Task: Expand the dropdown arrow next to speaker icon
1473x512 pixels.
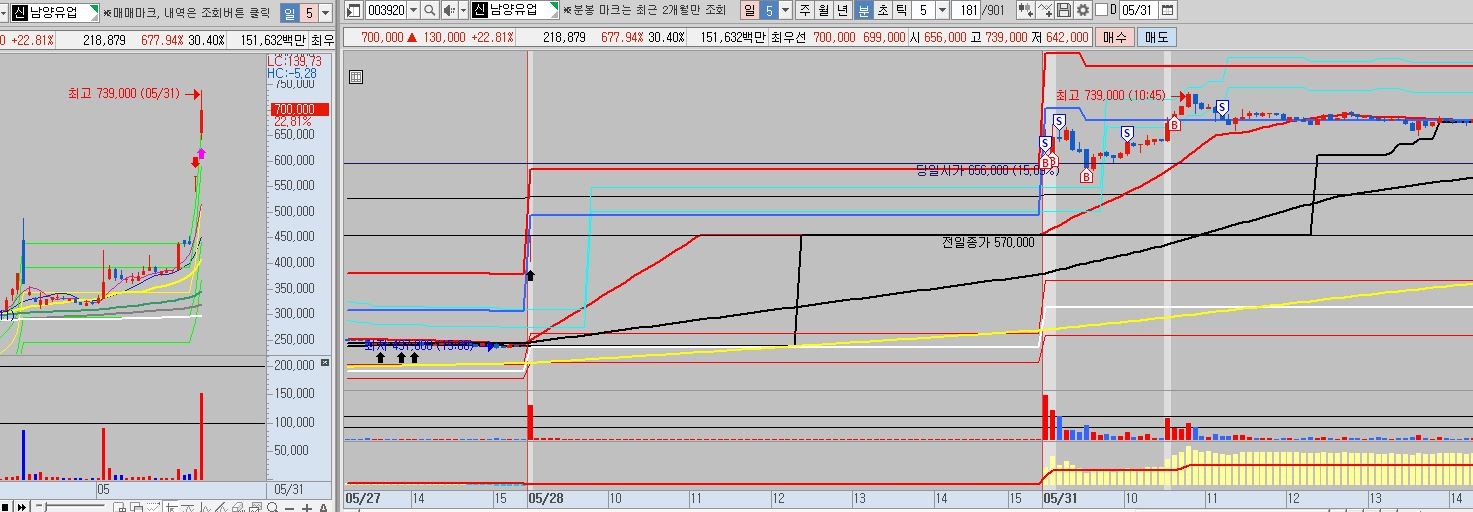Action: click(463, 10)
